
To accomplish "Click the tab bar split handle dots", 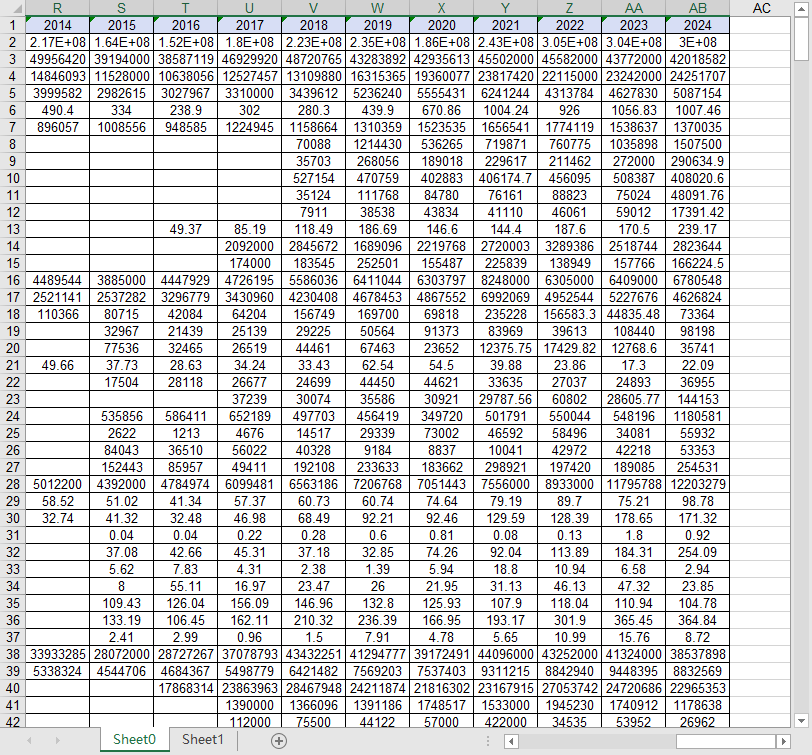I will click(487, 741).
